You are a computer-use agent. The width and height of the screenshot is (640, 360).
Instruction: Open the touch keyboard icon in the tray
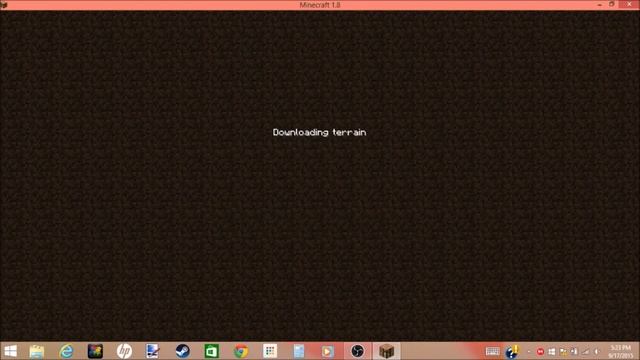(493, 351)
